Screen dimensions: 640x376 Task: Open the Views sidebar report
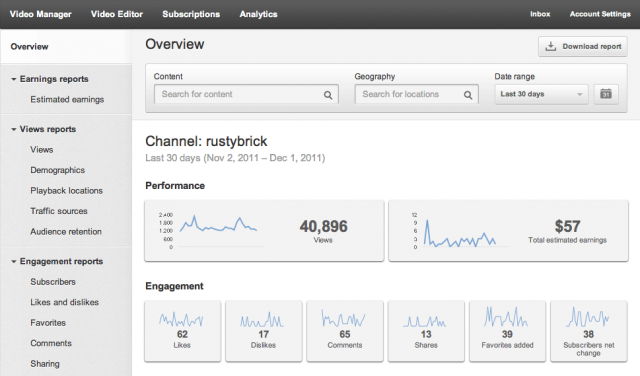(42, 150)
